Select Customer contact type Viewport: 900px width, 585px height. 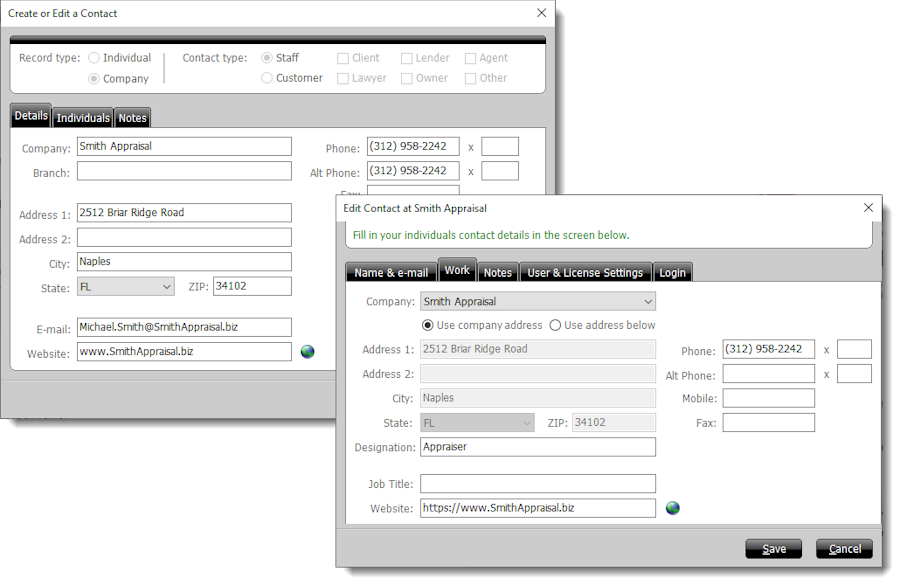pyautogui.click(x=266, y=78)
